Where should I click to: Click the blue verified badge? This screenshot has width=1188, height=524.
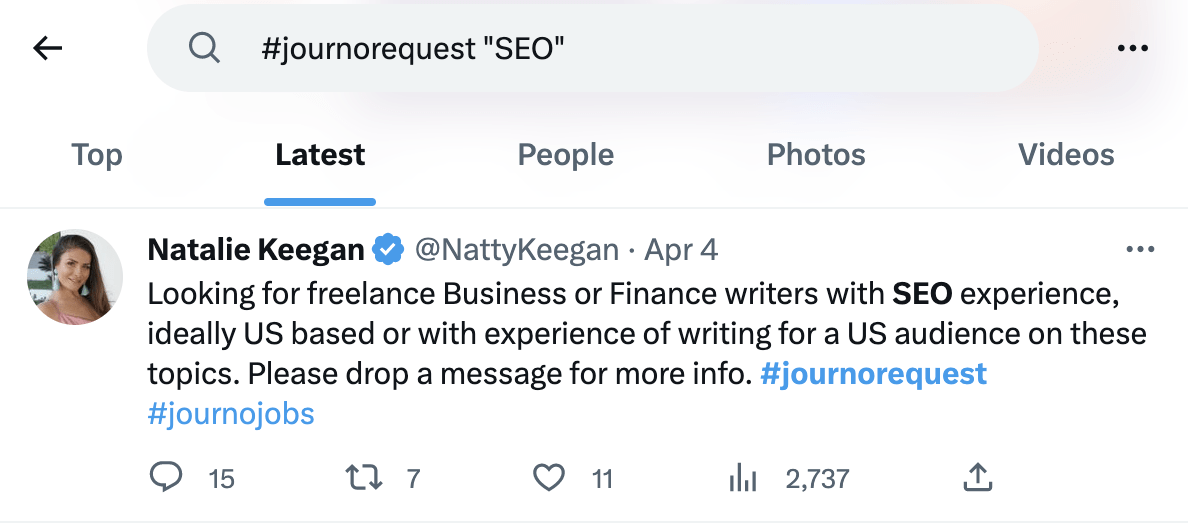(x=388, y=249)
